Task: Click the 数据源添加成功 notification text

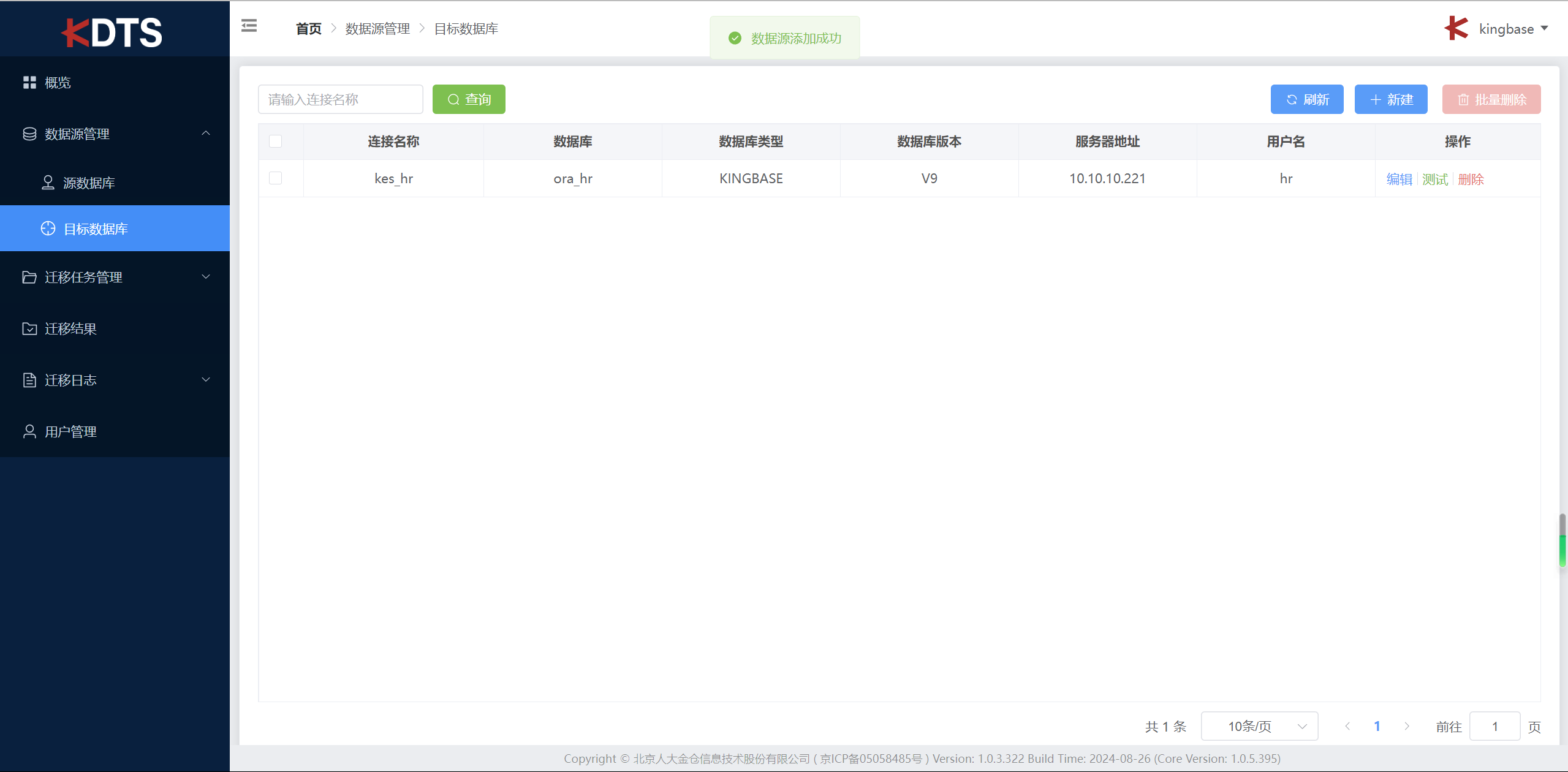Action: (796, 39)
